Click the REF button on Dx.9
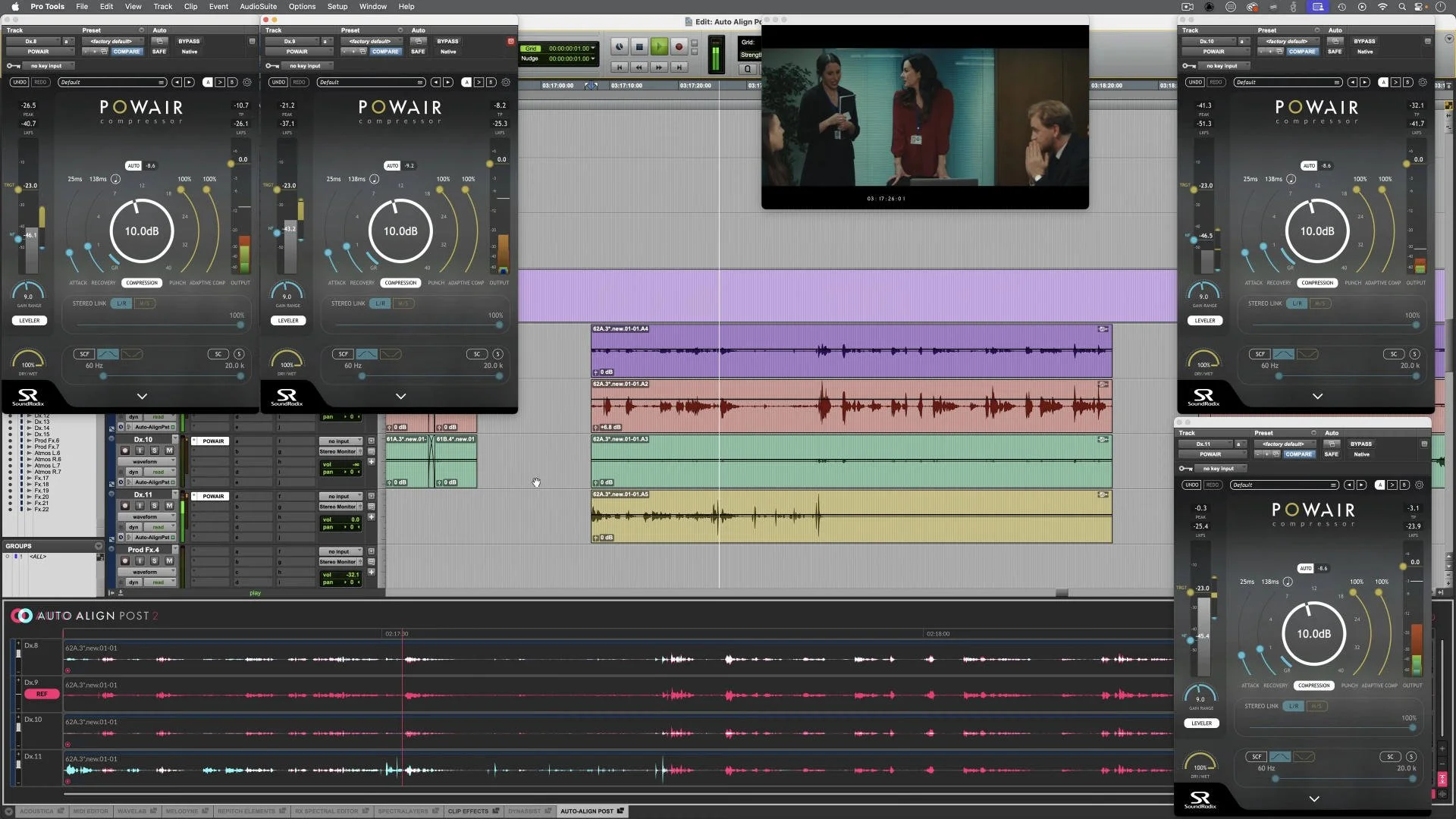The width and height of the screenshot is (1456, 819). tap(42, 694)
